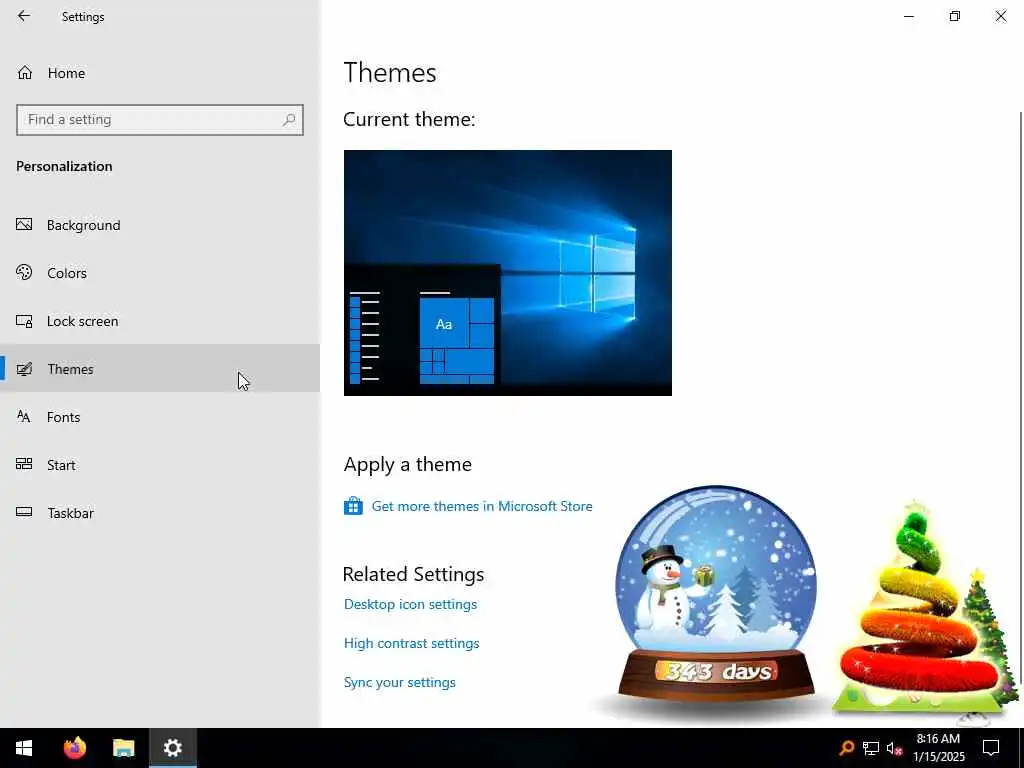Select the Themes sidebar entry
1024x768 pixels.
159,369
